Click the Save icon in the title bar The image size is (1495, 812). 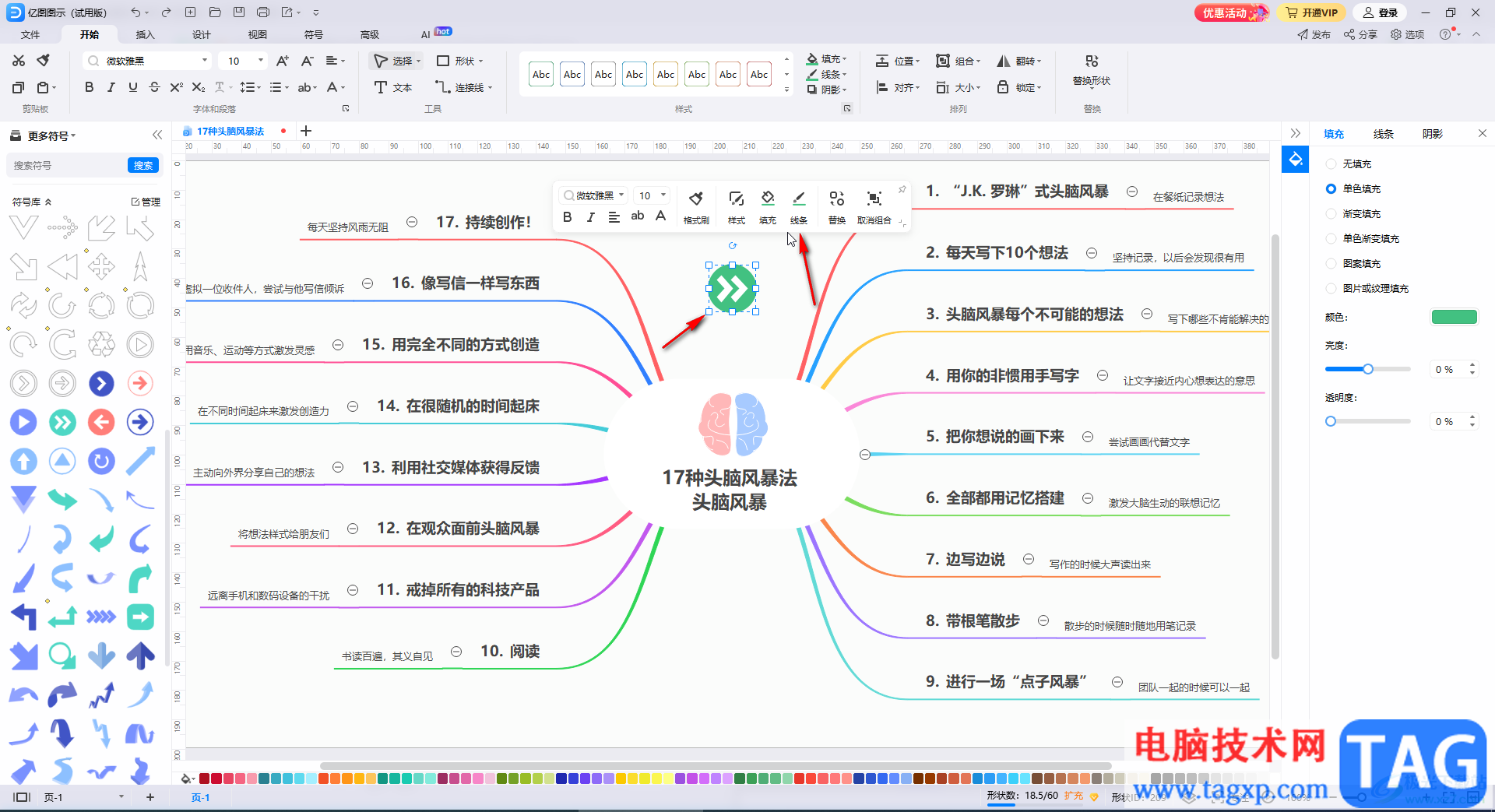point(239,12)
